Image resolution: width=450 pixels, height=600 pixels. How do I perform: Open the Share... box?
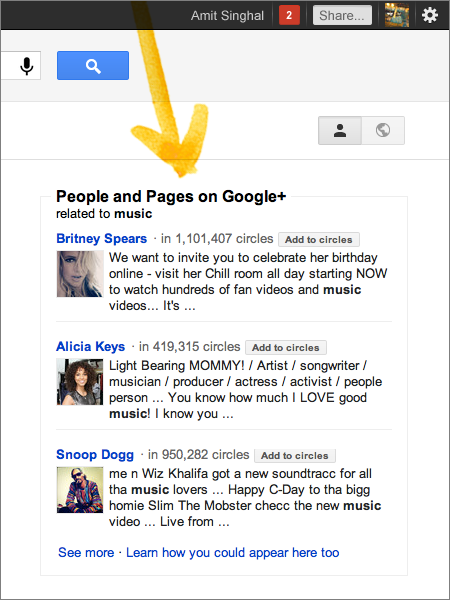(x=342, y=15)
